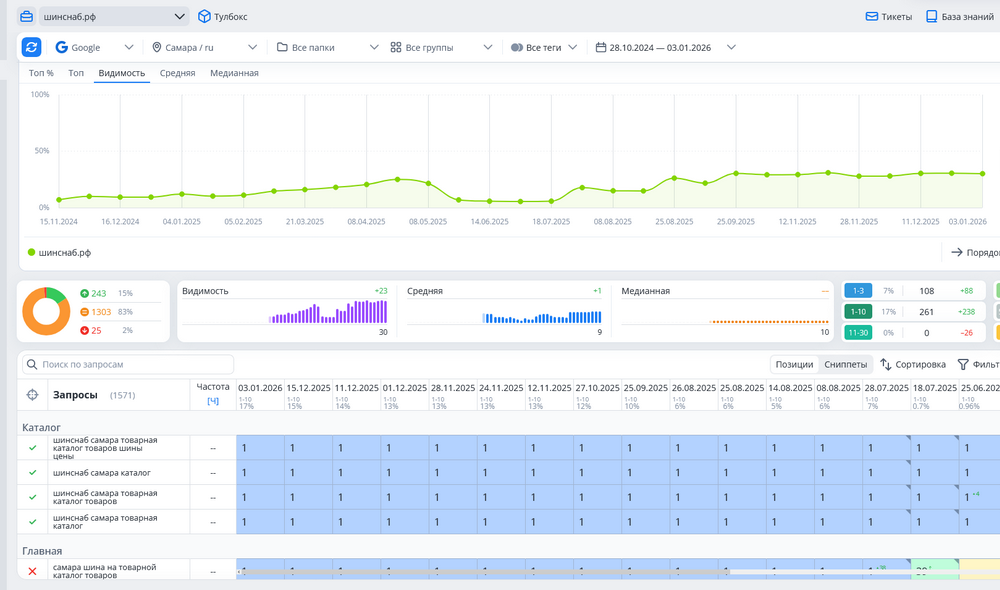Toggle red cross on 'самара шина' row
The height and width of the screenshot is (590, 1000).
[33, 570]
